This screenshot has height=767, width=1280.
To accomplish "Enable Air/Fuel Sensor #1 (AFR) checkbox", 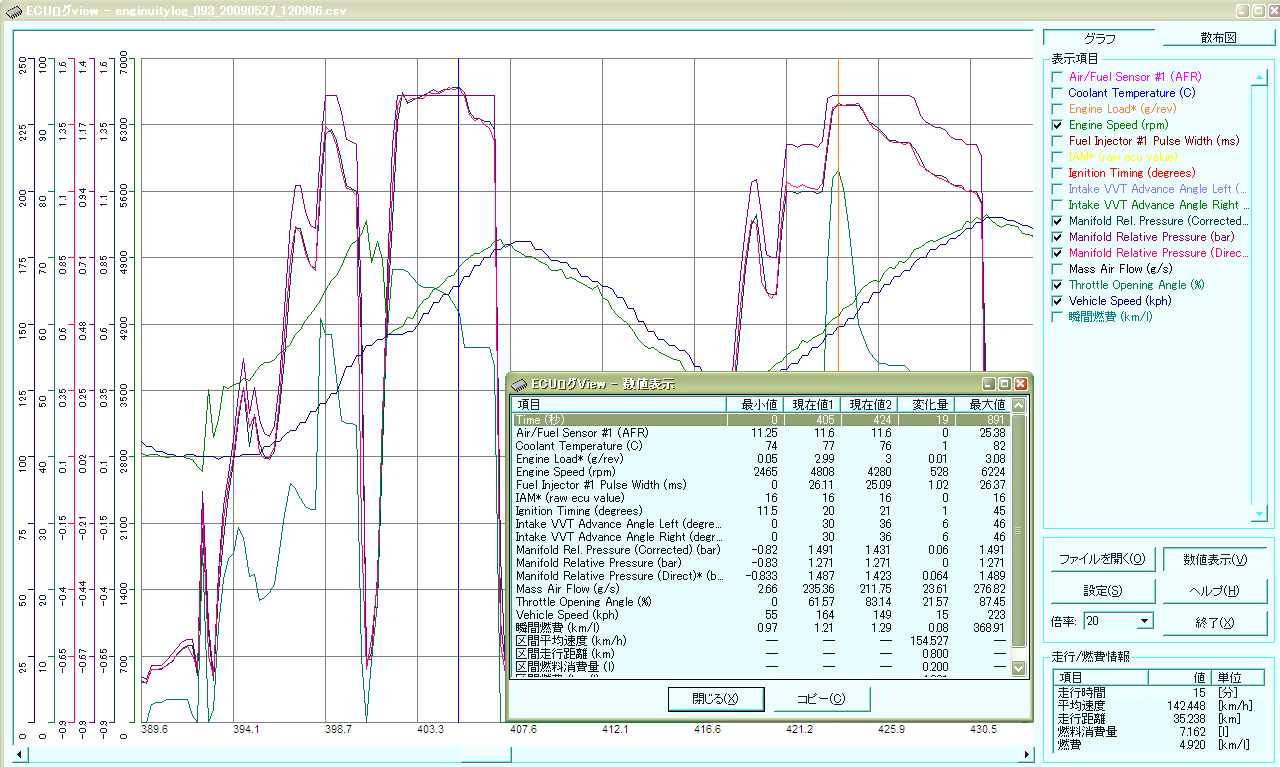I will point(1057,77).
